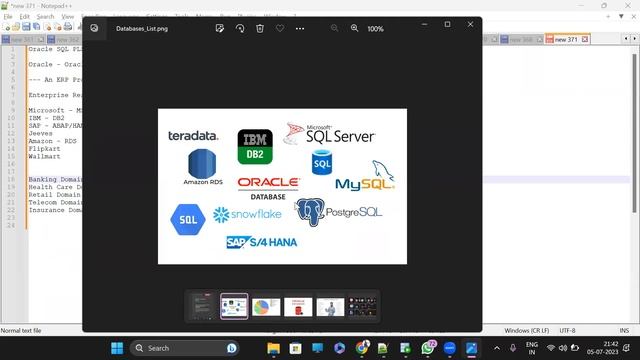Open the down-triangle dropdown in Notepad++ menu bar
The image size is (640, 360).
(621, 16)
